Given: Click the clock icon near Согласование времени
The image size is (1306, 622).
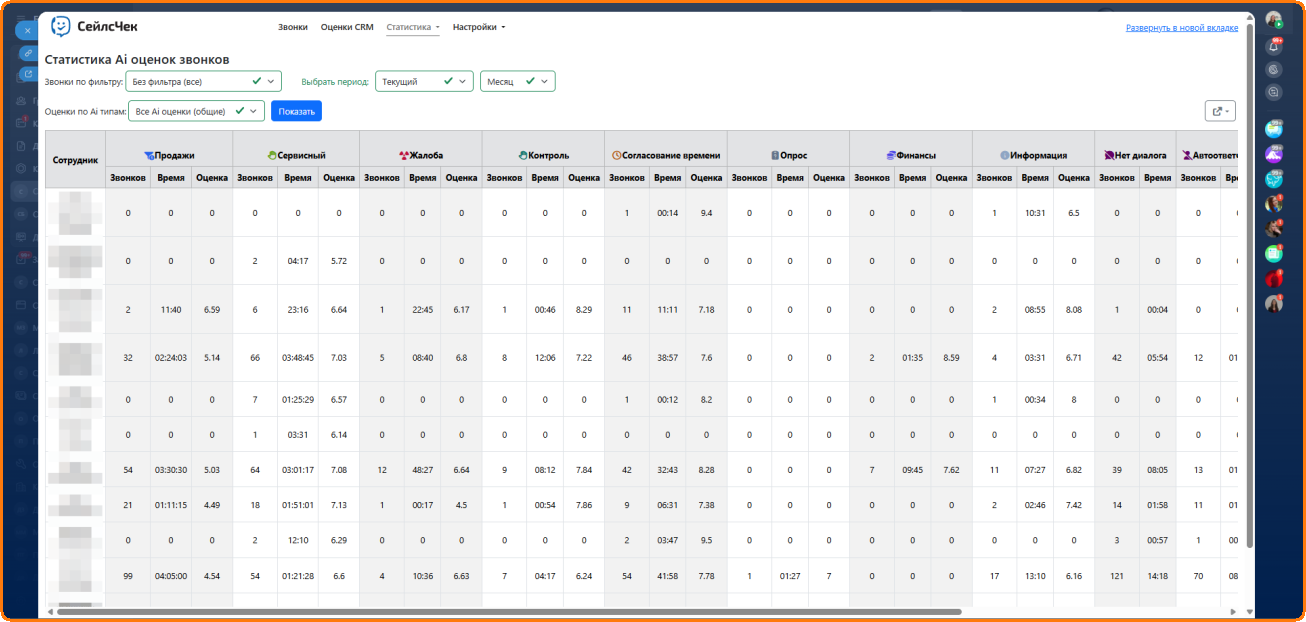Looking at the screenshot, I should (616, 156).
